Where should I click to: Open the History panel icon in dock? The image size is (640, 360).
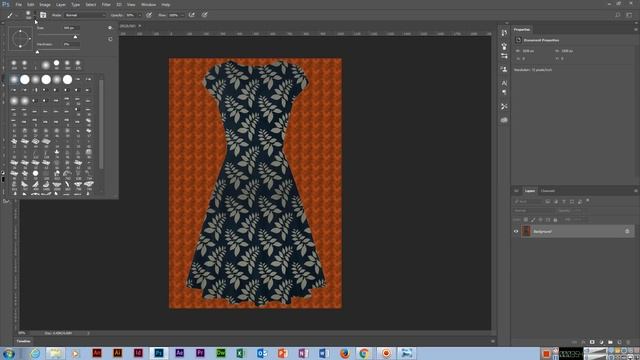point(504,33)
